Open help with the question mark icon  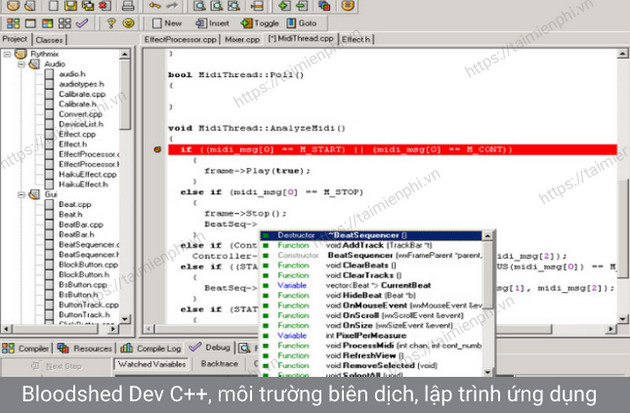click(x=111, y=23)
